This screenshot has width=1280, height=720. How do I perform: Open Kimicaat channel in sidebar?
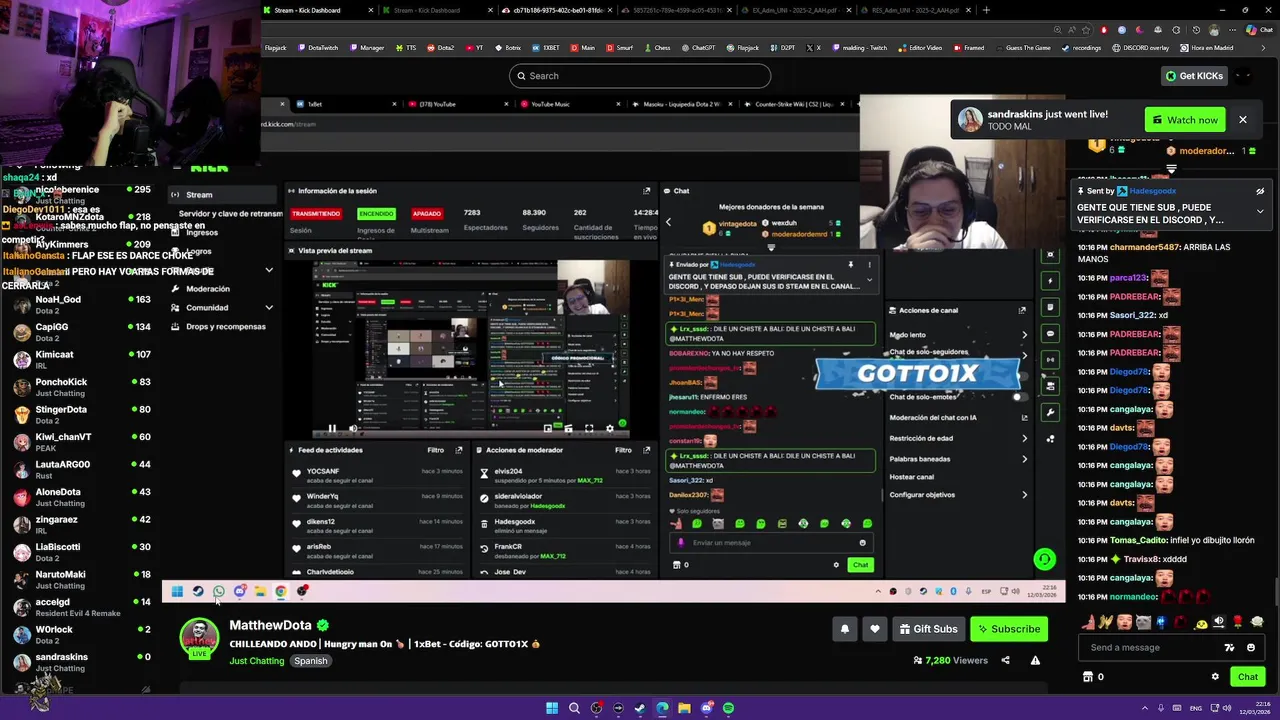pos(82,359)
